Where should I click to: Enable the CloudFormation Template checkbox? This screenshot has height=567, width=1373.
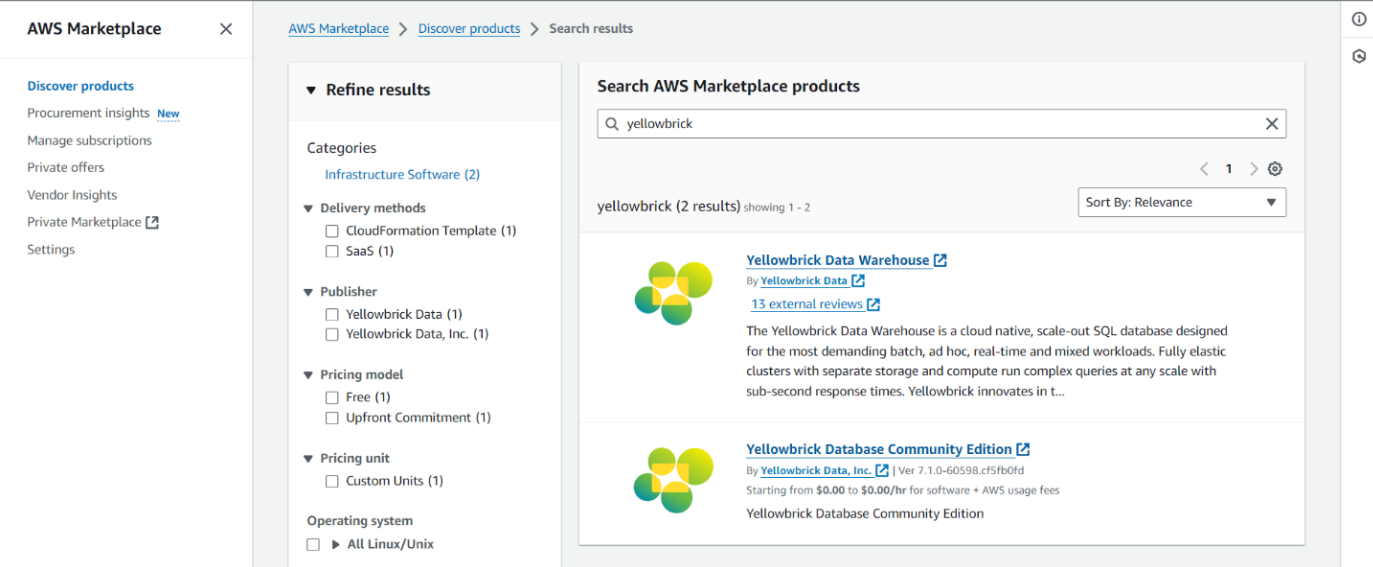pos(332,231)
